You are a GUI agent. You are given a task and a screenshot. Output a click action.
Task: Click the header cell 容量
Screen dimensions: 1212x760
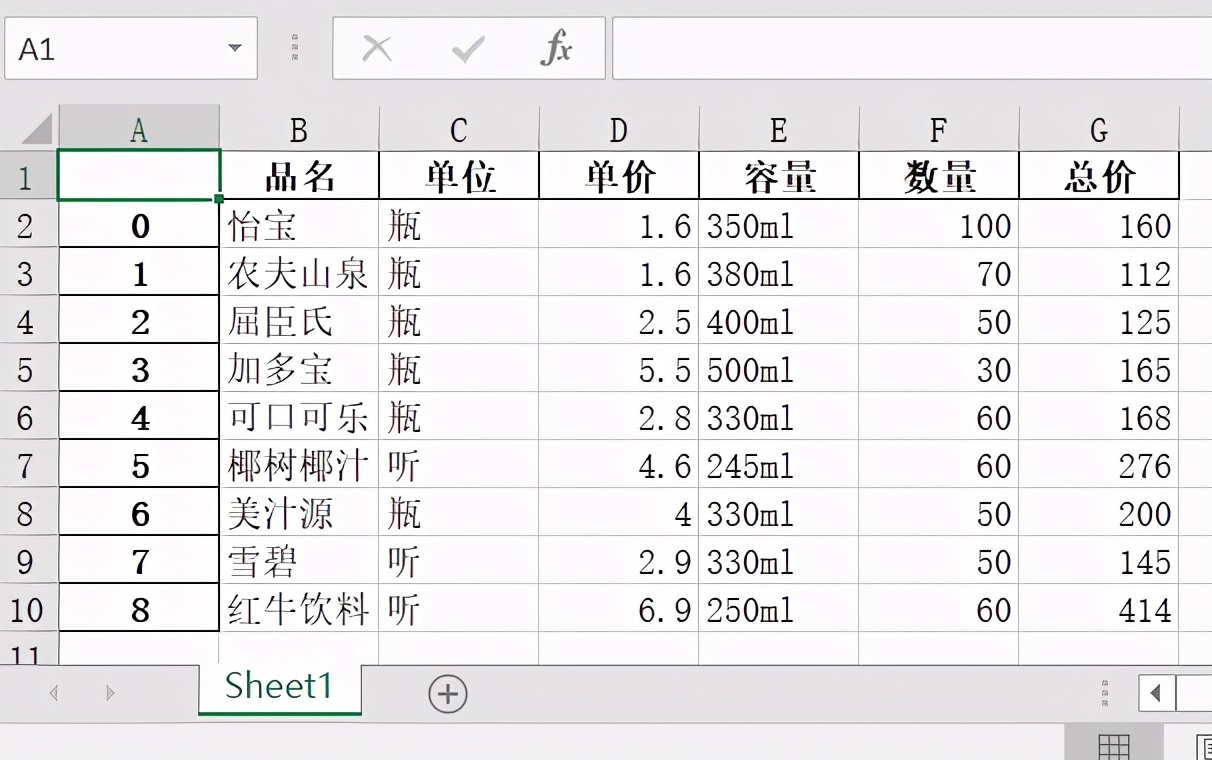click(x=779, y=176)
